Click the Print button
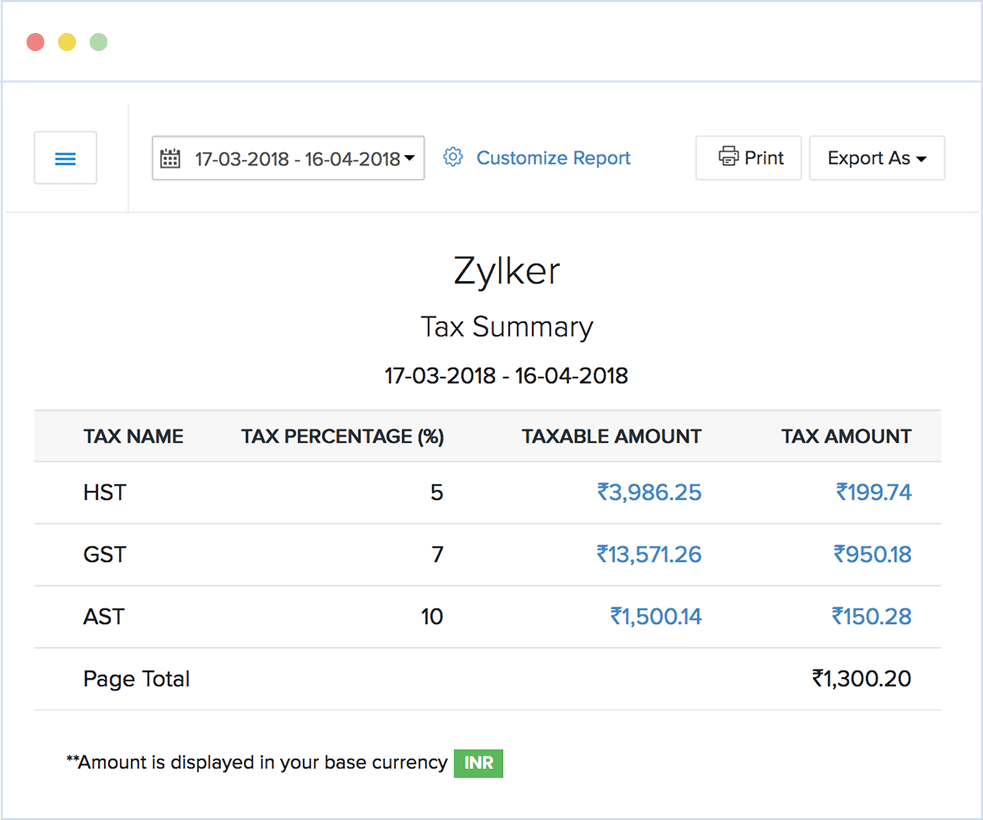This screenshot has width=983, height=820. click(x=748, y=157)
